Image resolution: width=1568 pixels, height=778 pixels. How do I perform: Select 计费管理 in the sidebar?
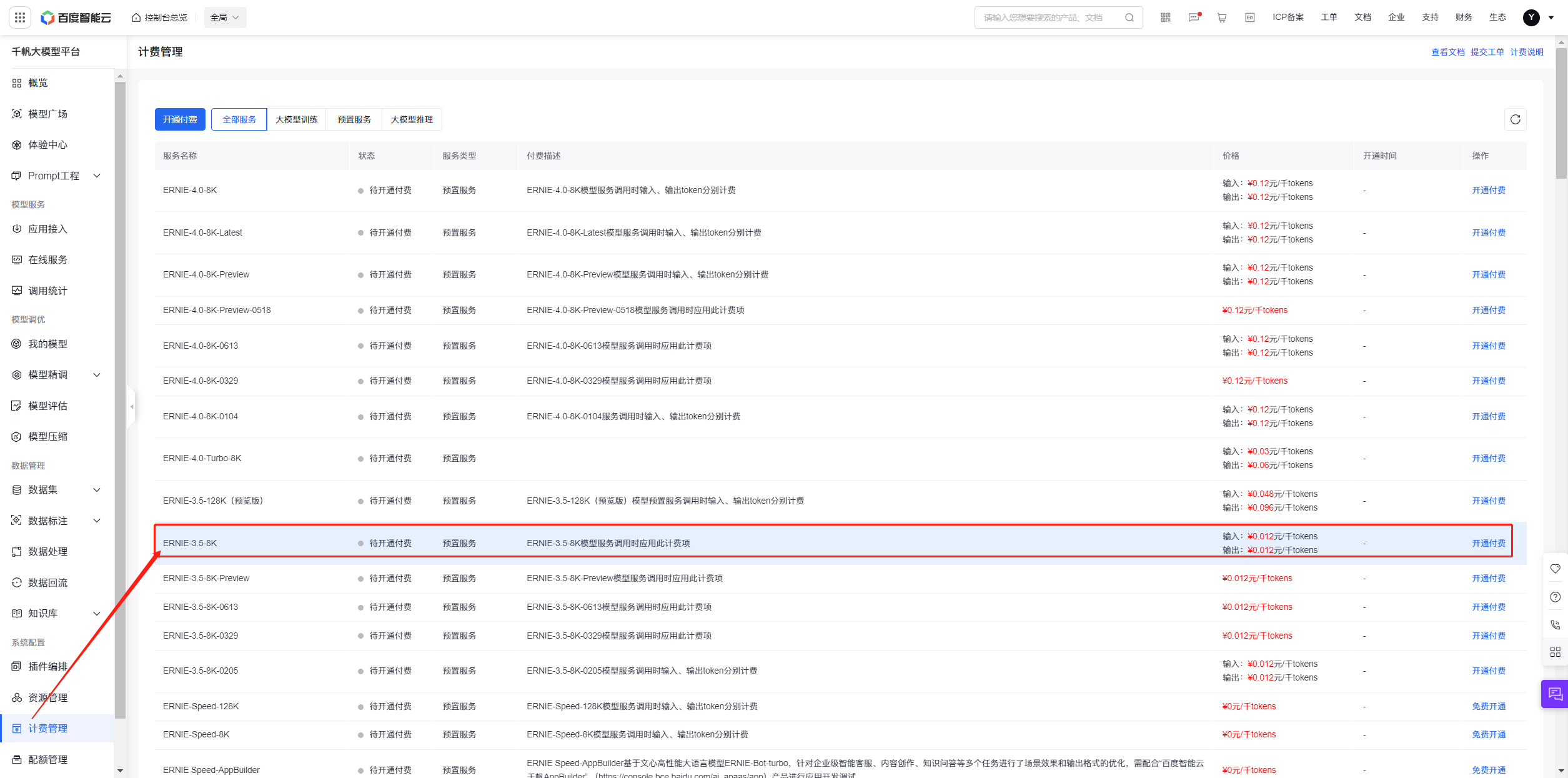point(57,728)
